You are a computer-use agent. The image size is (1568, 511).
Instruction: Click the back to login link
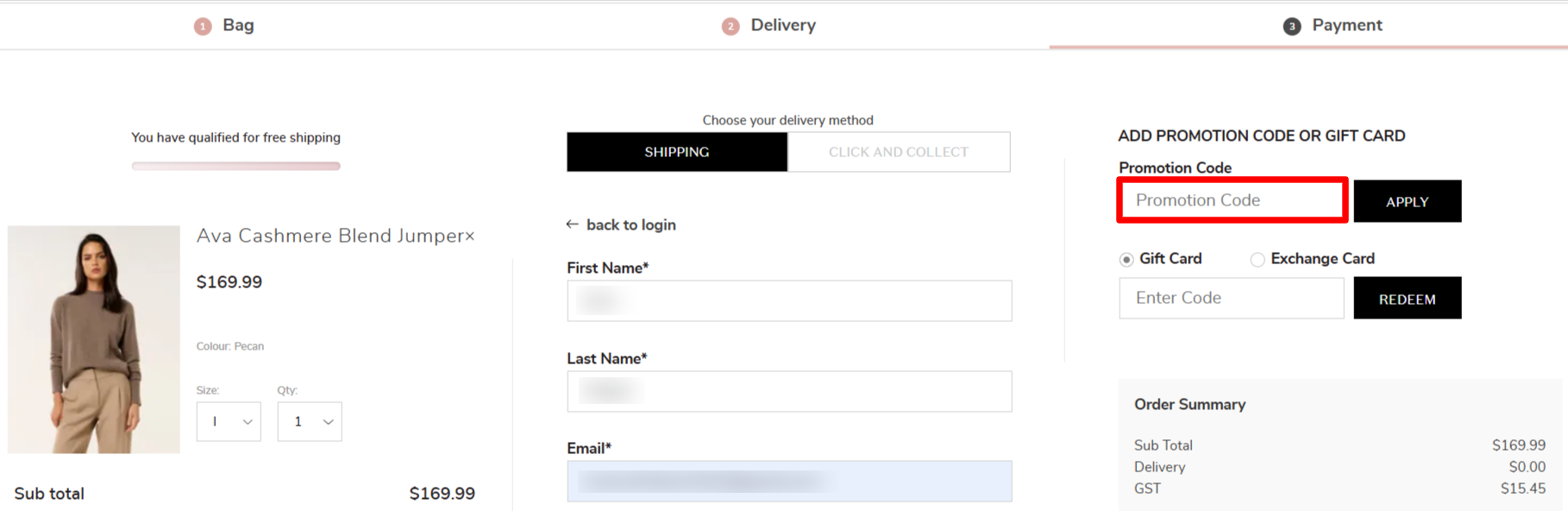point(630,224)
